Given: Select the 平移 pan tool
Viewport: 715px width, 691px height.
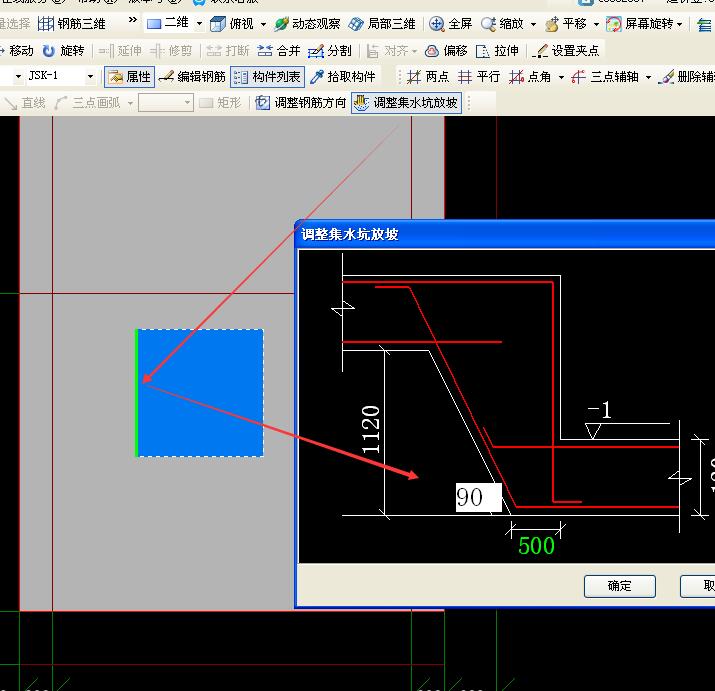Looking at the screenshot, I should [566, 24].
